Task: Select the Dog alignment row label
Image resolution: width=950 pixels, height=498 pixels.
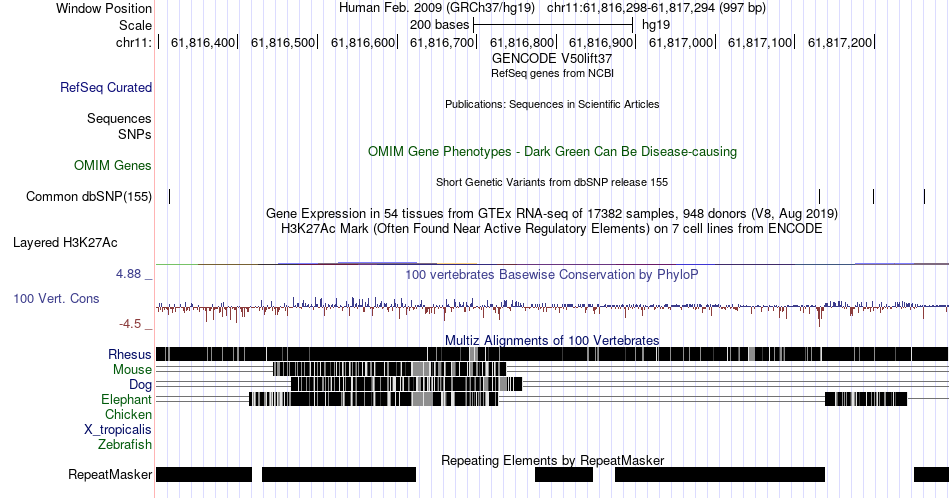Action: 141,385
